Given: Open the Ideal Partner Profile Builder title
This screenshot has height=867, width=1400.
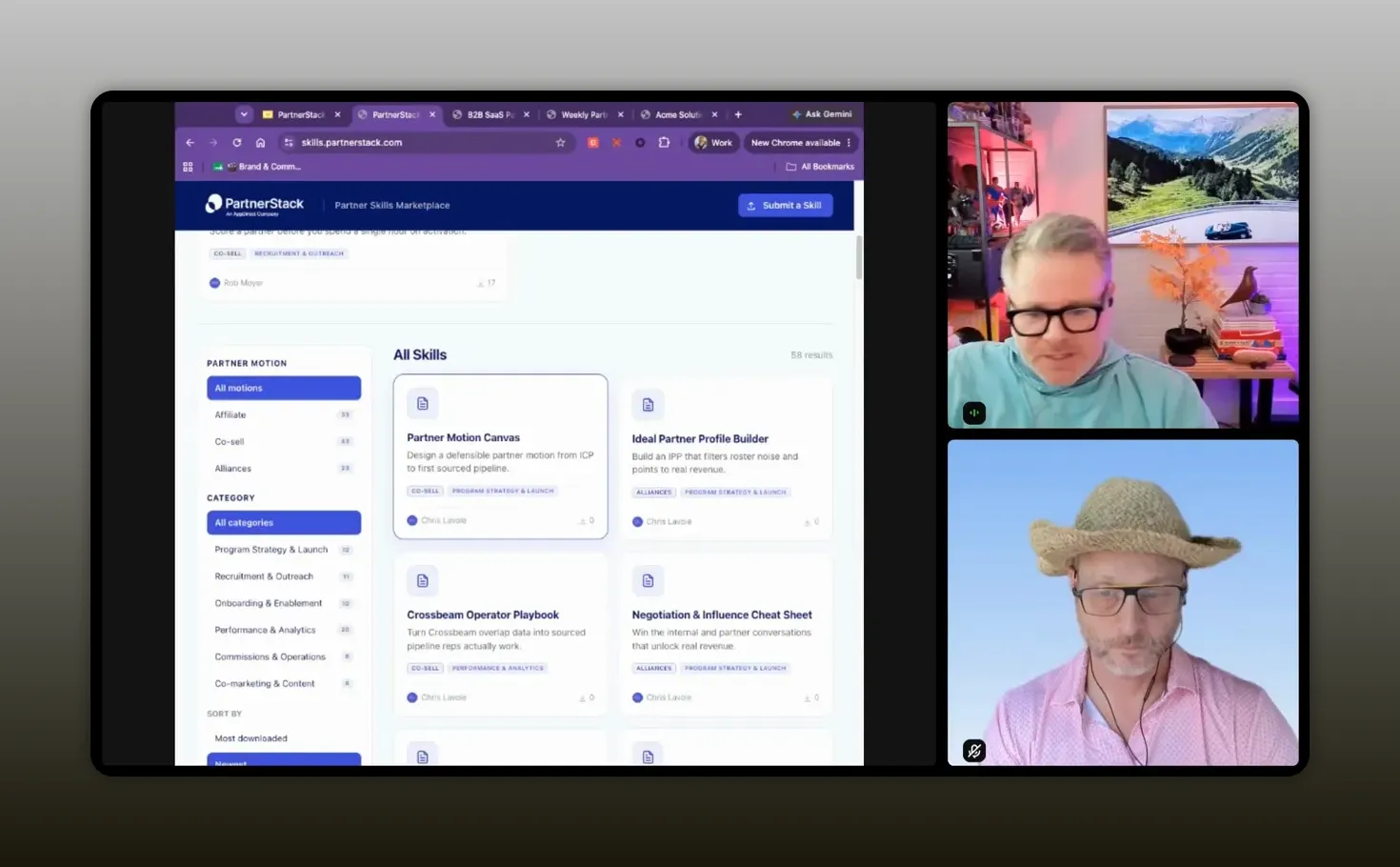Looking at the screenshot, I should pyautogui.click(x=700, y=439).
